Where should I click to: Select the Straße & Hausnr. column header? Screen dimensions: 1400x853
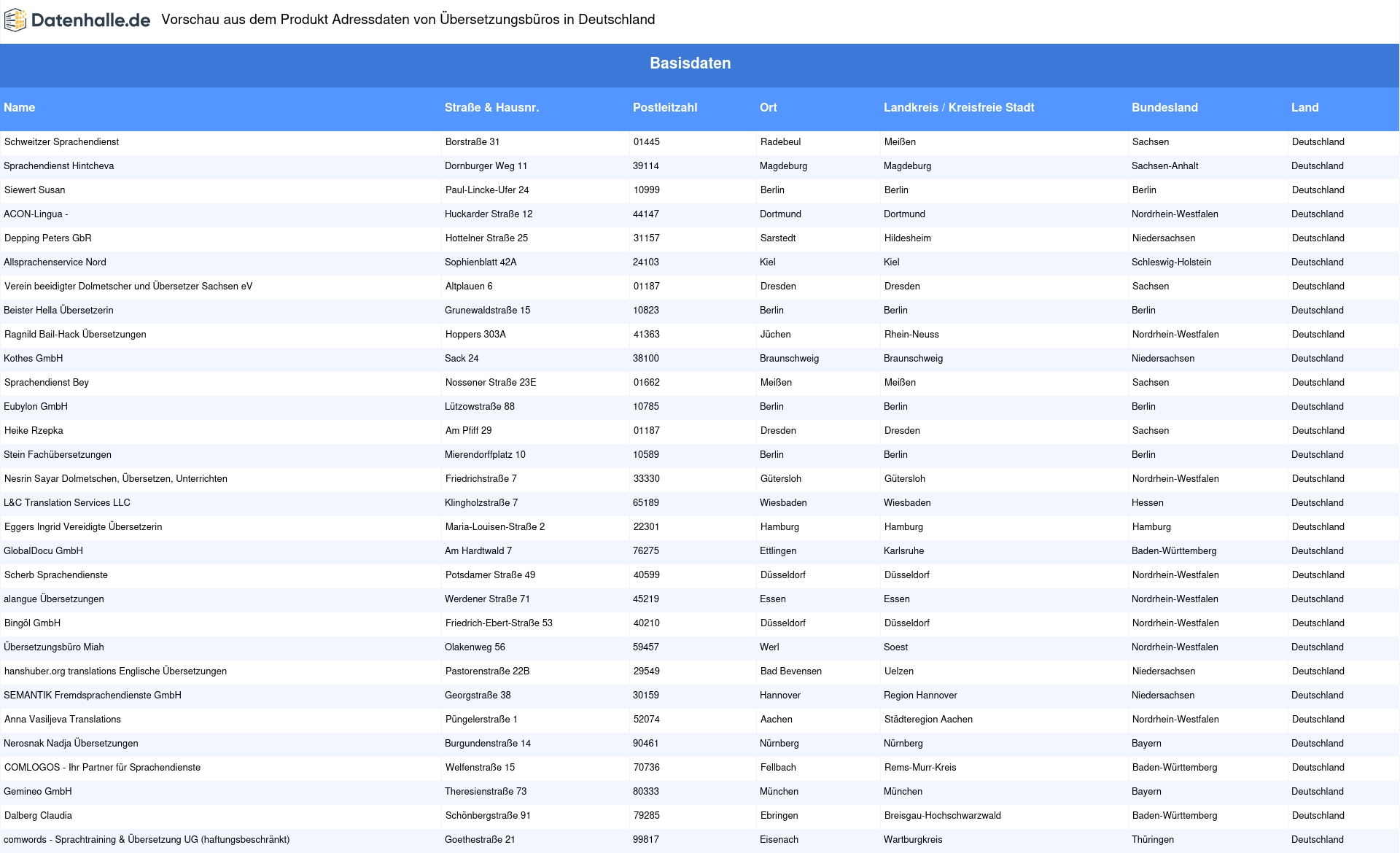[491, 107]
